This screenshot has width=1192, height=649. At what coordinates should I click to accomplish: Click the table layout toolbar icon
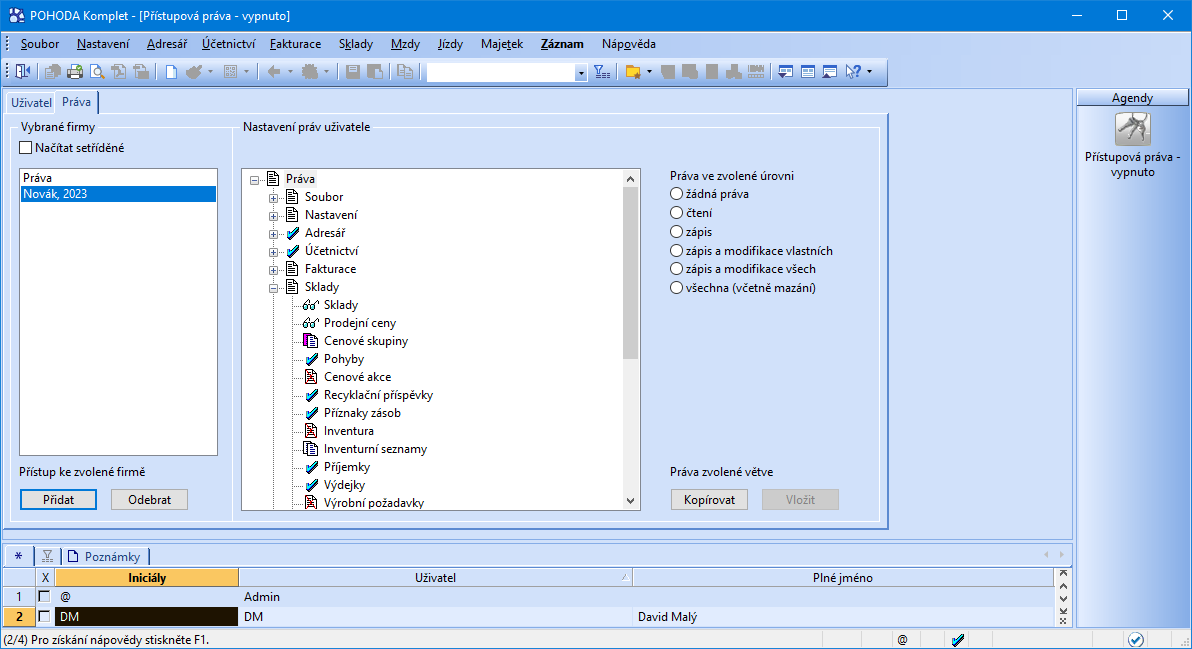pyautogui.click(x=807, y=71)
